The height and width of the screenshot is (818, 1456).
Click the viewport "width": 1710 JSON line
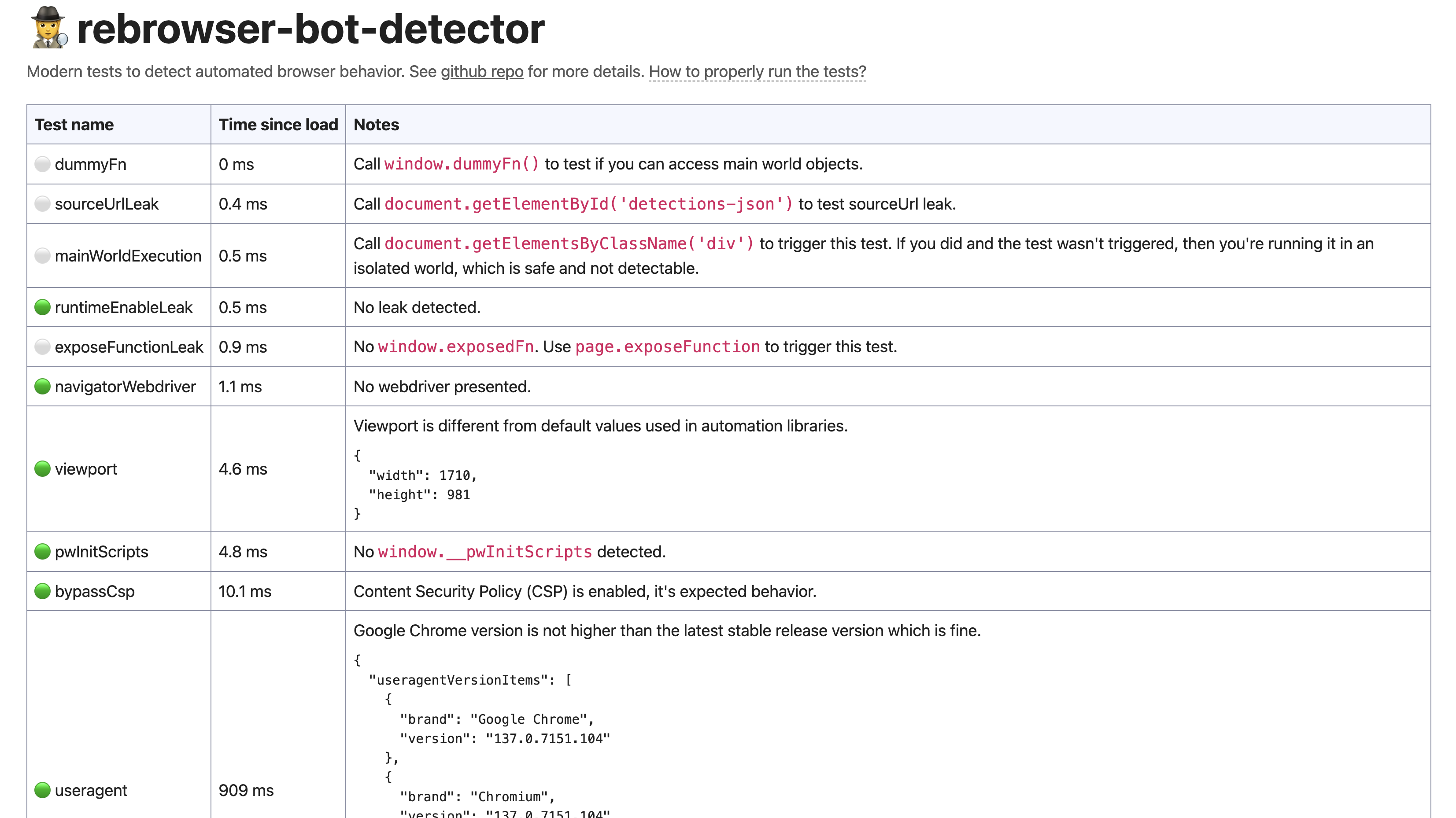coord(423,475)
